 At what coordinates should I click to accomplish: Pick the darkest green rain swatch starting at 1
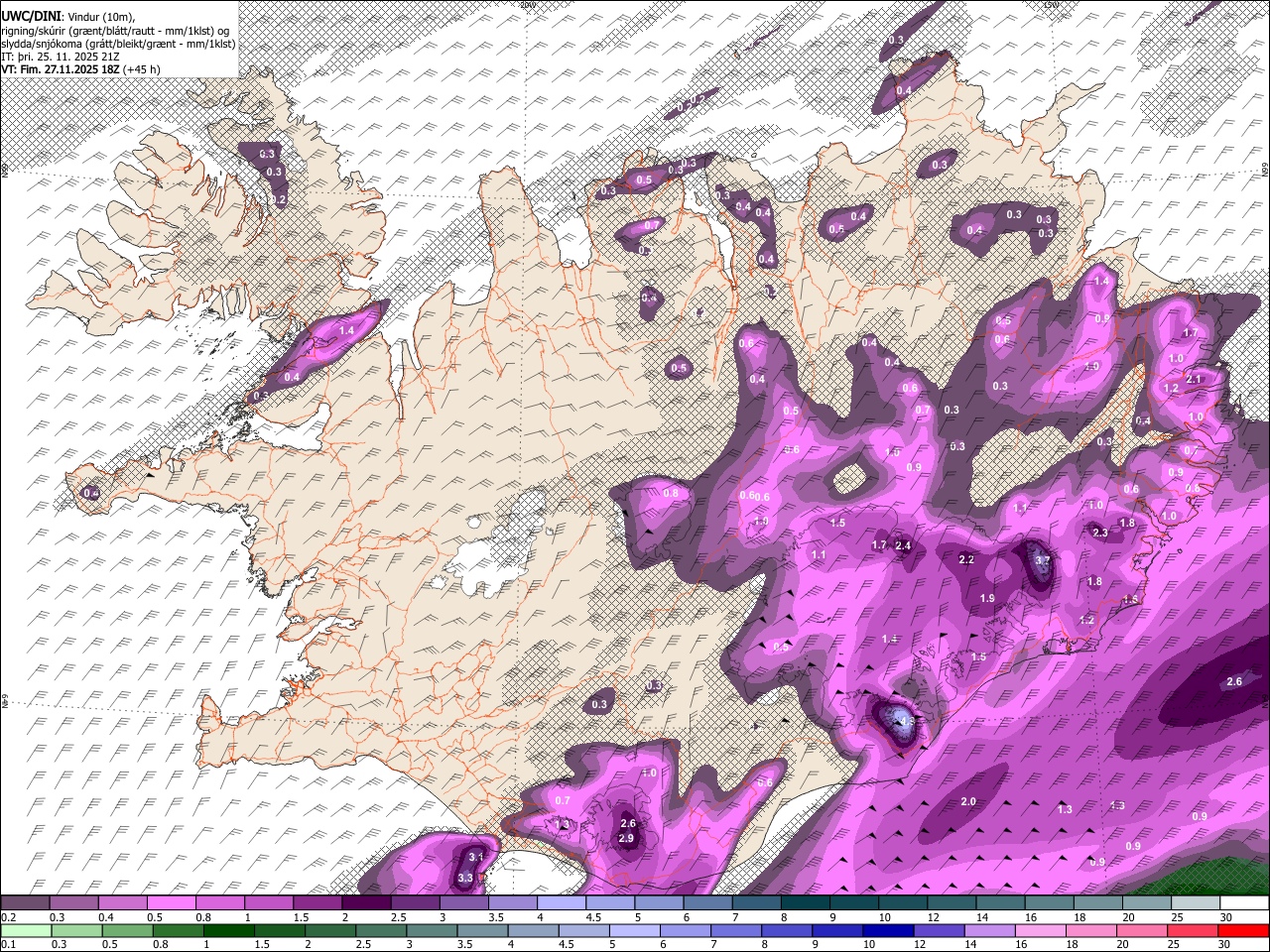229,931
